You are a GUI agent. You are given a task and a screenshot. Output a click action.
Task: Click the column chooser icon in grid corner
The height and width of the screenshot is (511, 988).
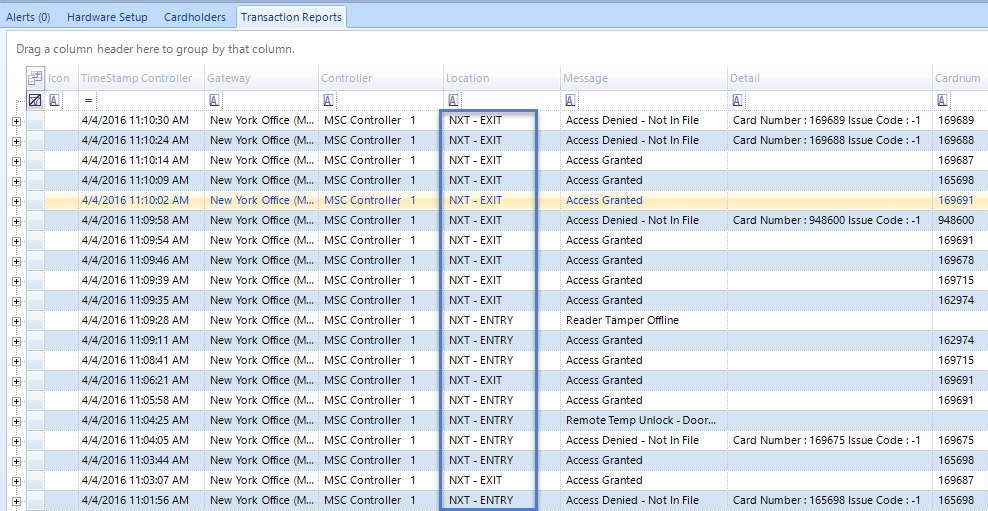(35, 78)
